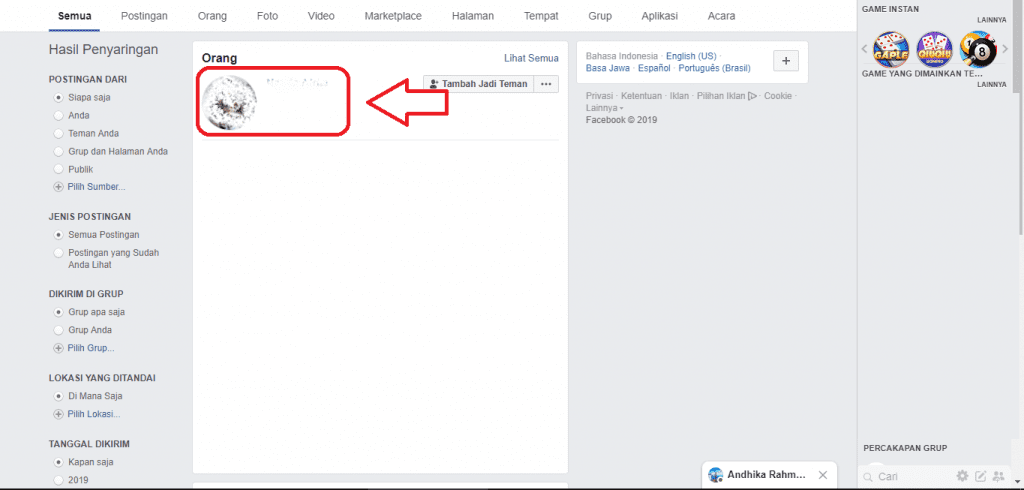Switch to the Halaman tab
The image size is (1024, 490).
pyautogui.click(x=473, y=16)
